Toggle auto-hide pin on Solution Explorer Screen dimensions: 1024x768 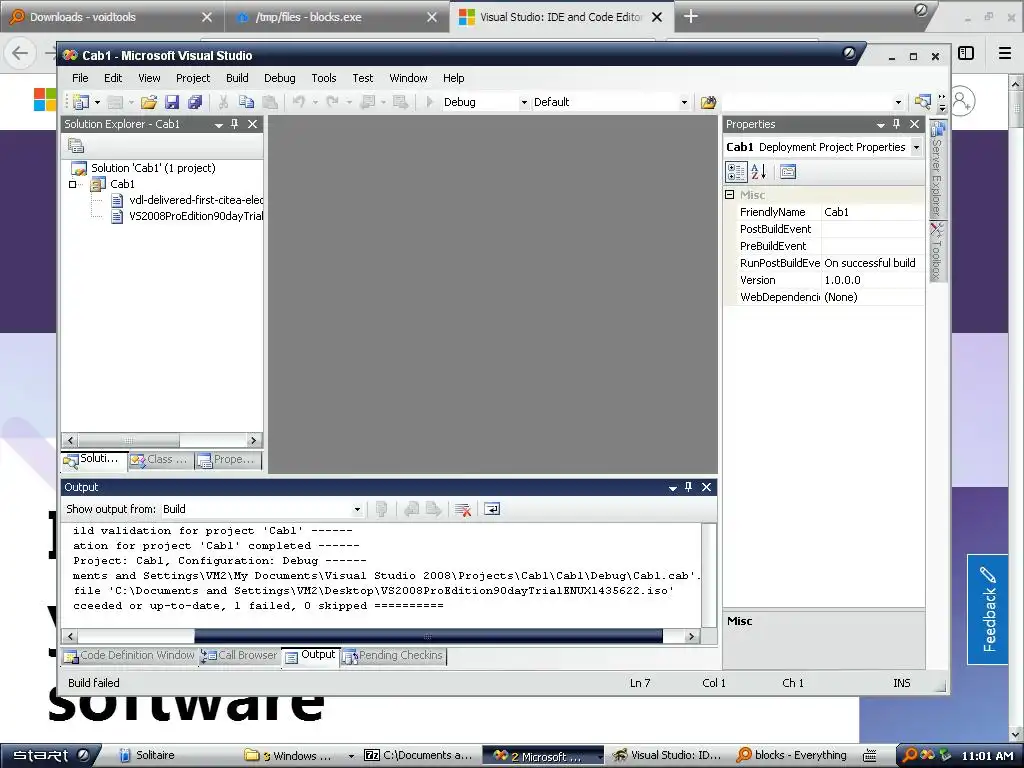point(234,124)
